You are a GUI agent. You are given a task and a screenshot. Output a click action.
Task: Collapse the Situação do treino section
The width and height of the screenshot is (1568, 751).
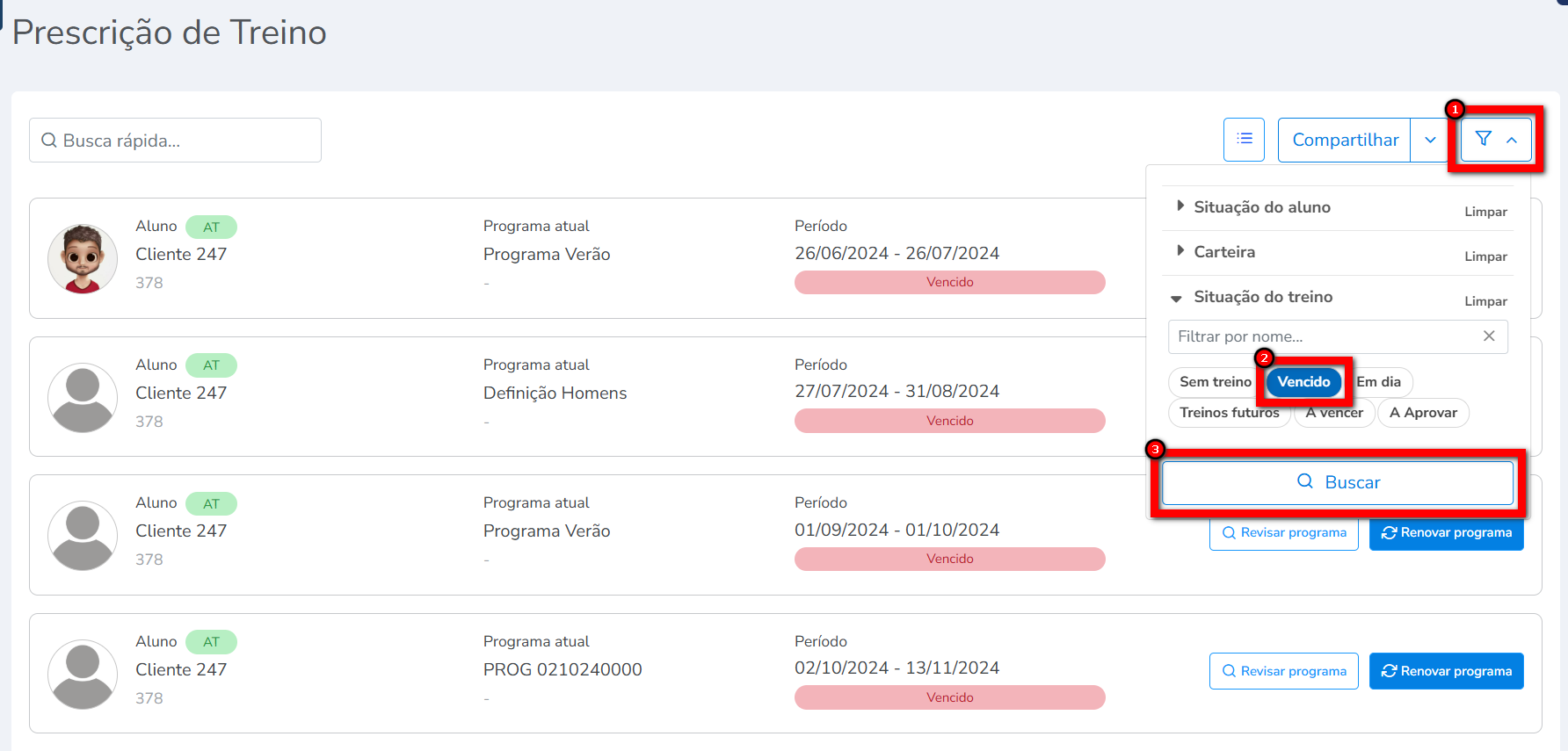point(1262,297)
